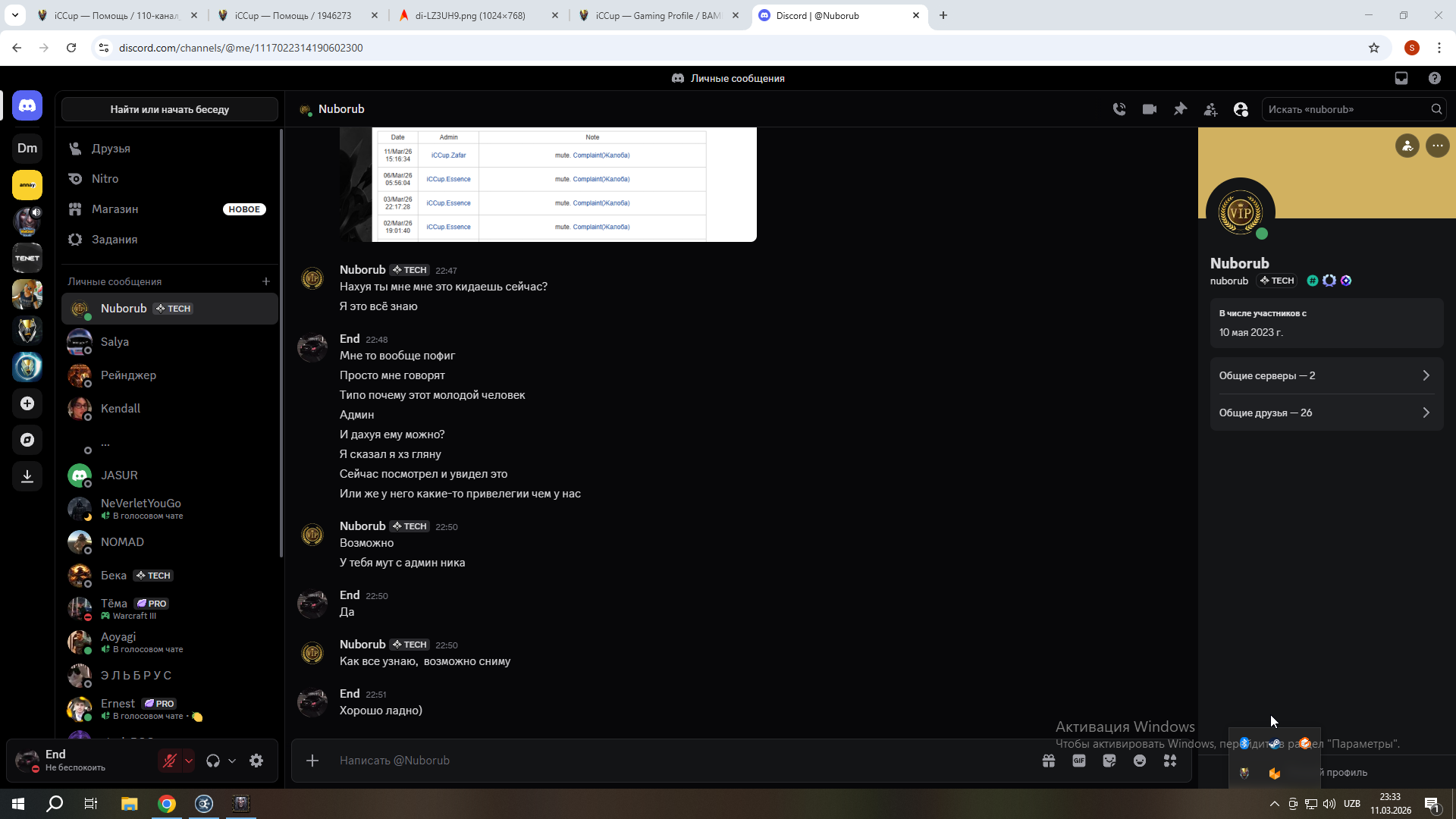Open Discord user settings gear
Screen dimensions: 1456x819
coord(256,761)
